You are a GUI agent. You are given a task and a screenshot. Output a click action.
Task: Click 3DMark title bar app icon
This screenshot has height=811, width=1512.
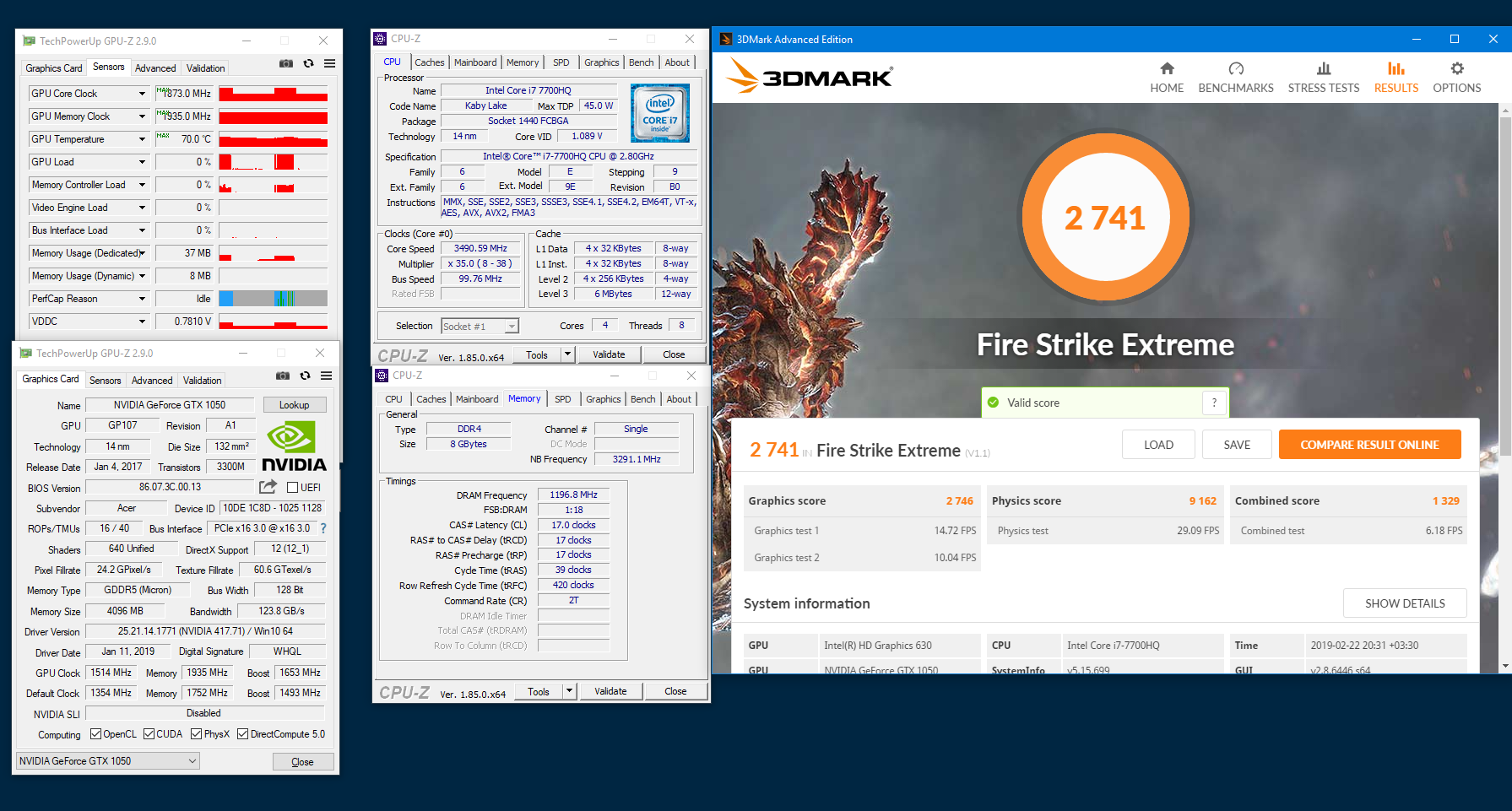tap(725, 39)
